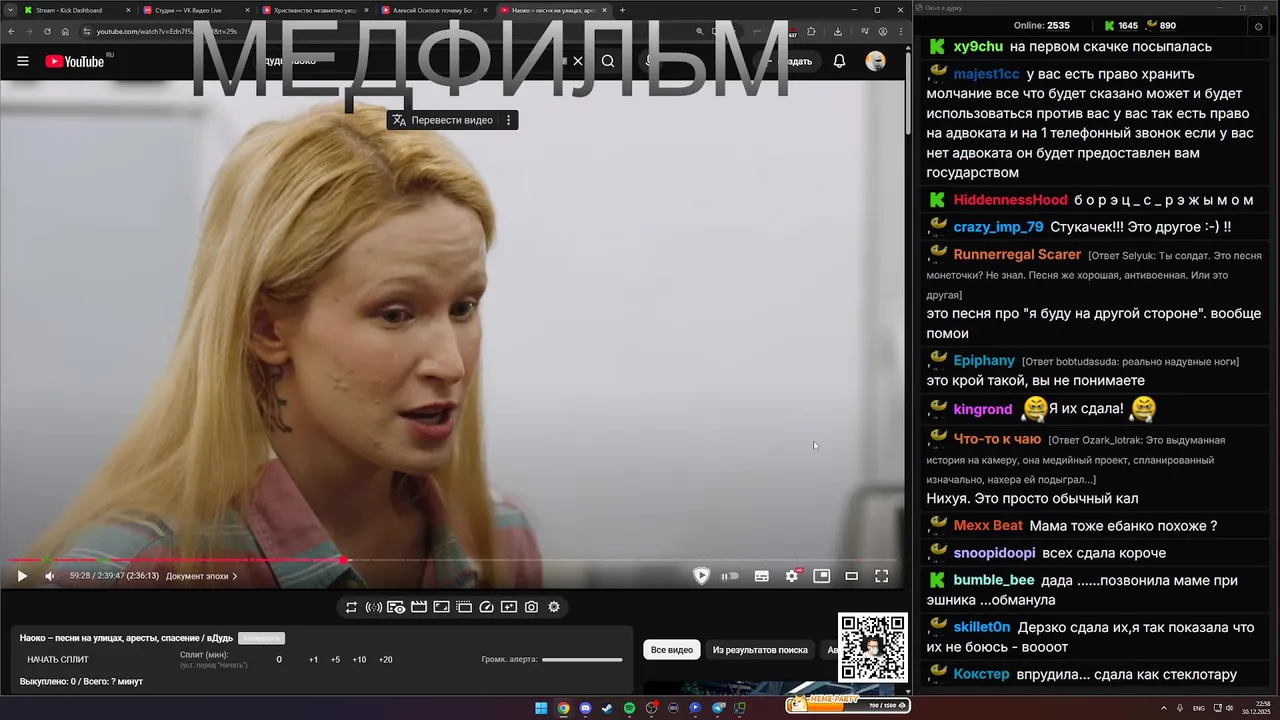This screenshot has width=1280, height=720.
Task: Open browser extensions puzzle icon
Action: (x=811, y=31)
